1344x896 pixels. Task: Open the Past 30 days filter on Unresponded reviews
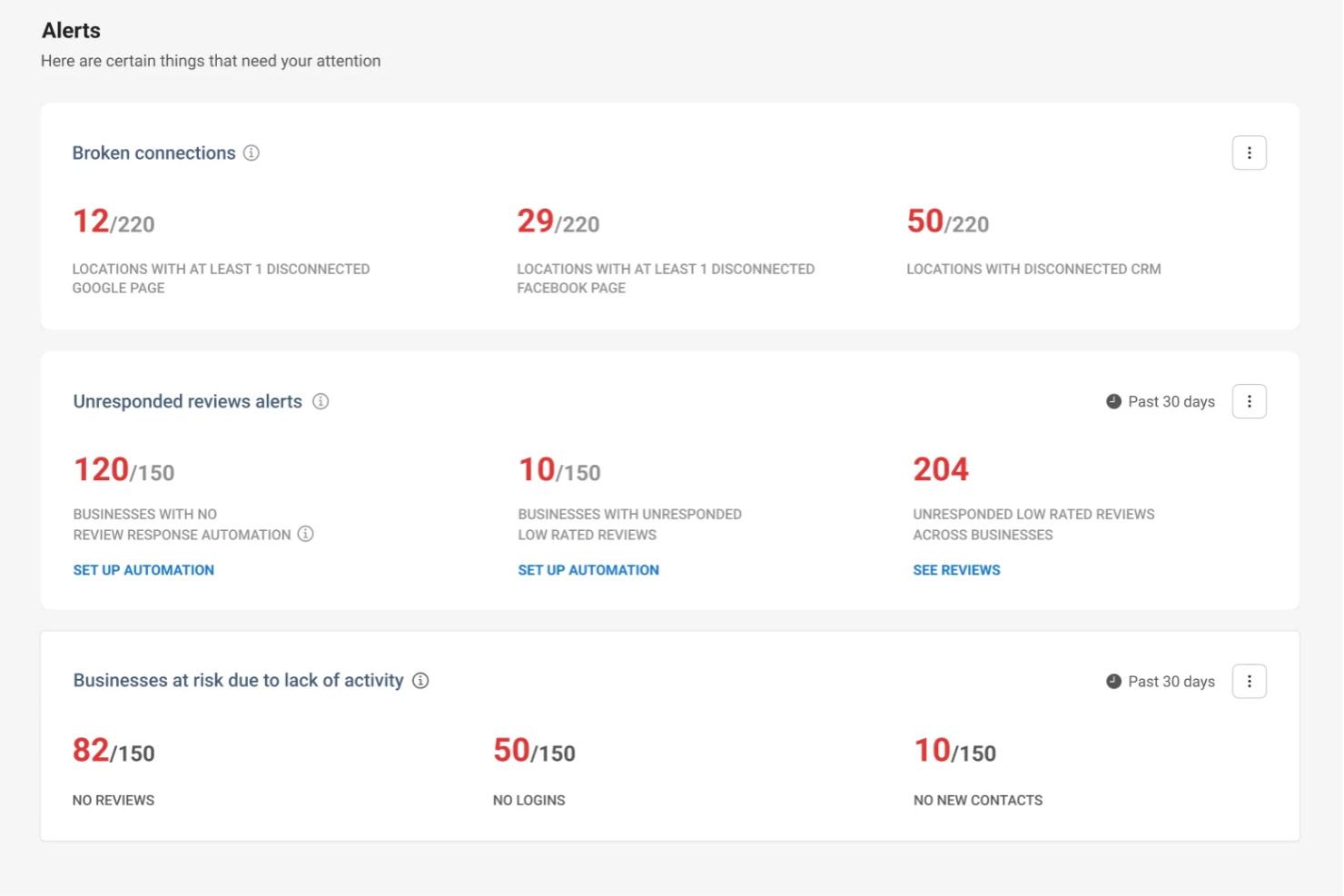point(1171,400)
